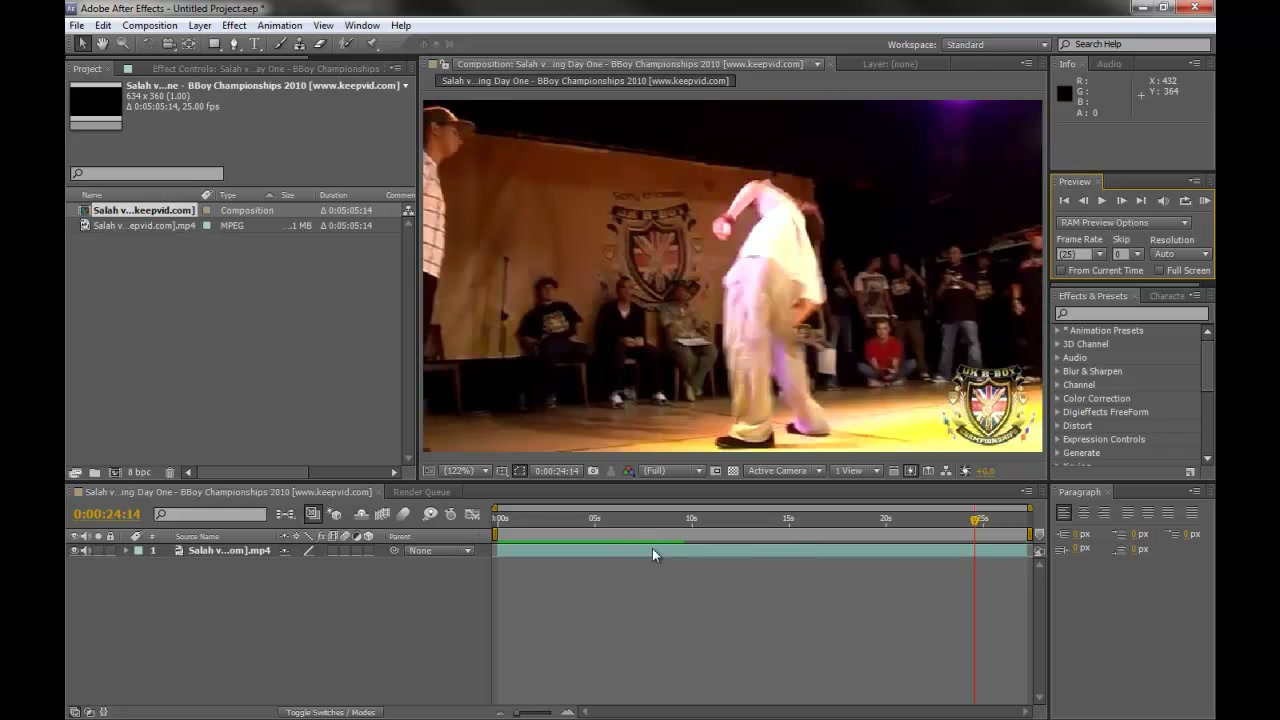Screen dimensions: 1280x720
Task: Expand Blur & Sharpen effects category
Action: pos(1057,372)
